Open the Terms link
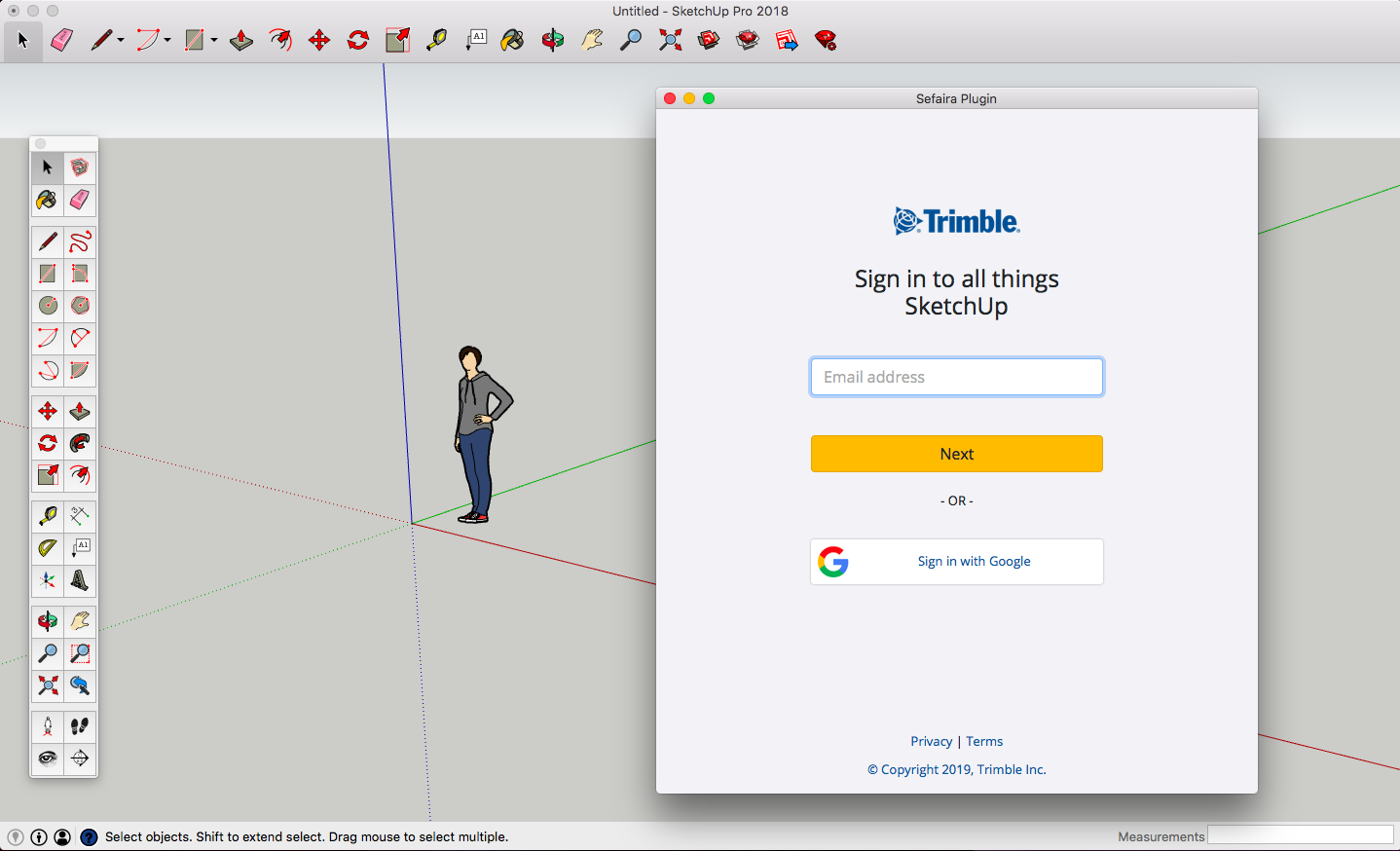Image resolution: width=1400 pixels, height=851 pixels. (x=984, y=741)
